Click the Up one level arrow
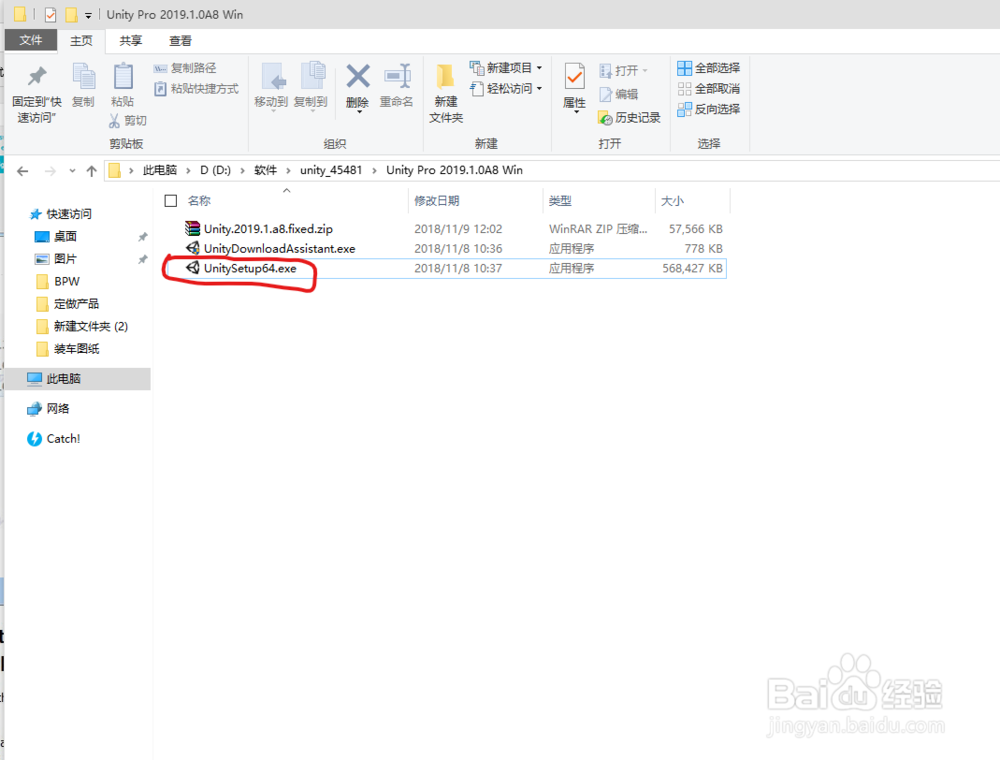This screenshot has width=1000, height=760. [x=91, y=171]
